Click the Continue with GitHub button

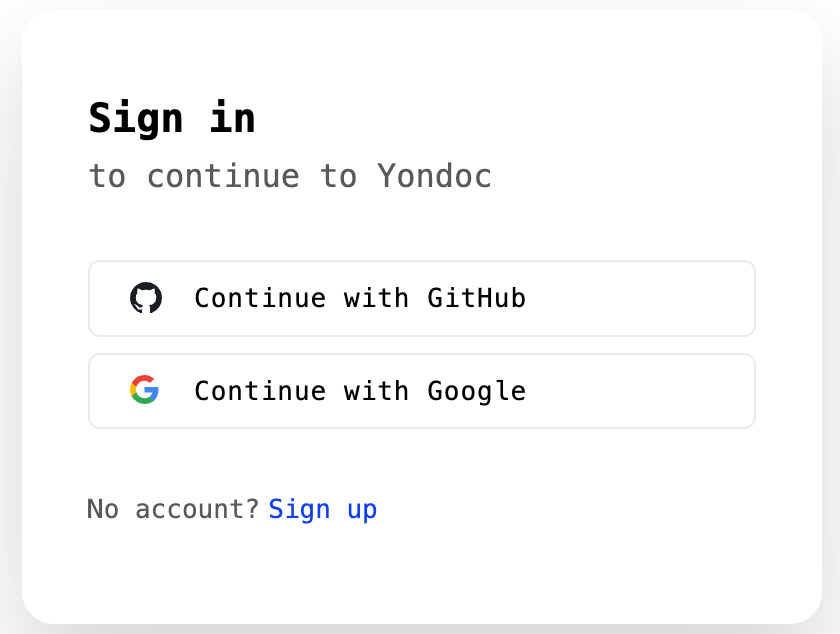422,299
